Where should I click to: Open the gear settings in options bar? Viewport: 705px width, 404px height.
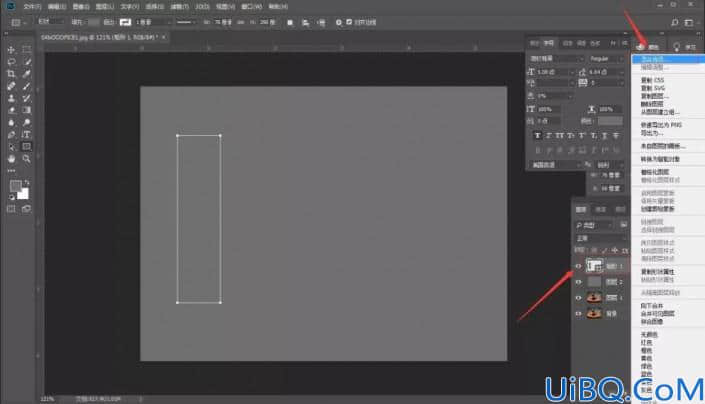[x=339, y=22]
